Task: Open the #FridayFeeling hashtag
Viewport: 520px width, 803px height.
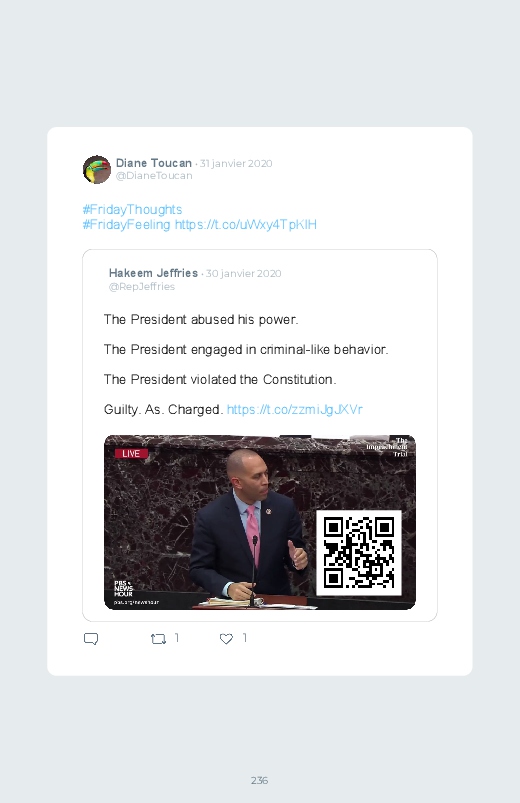Action: (x=126, y=224)
